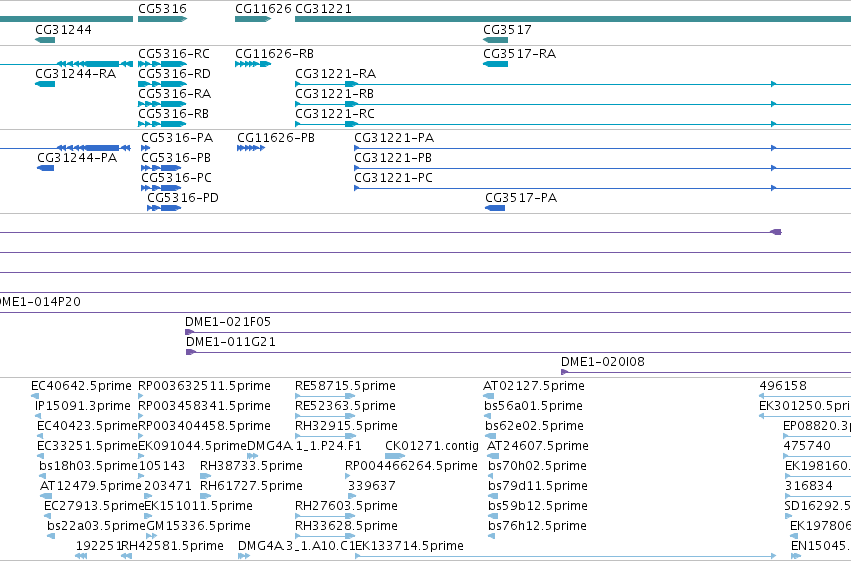Open BAC clone DME1-011G21
The width and height of the screenshot is (851, 561).
pyautogui.click(x=231, y=342)
